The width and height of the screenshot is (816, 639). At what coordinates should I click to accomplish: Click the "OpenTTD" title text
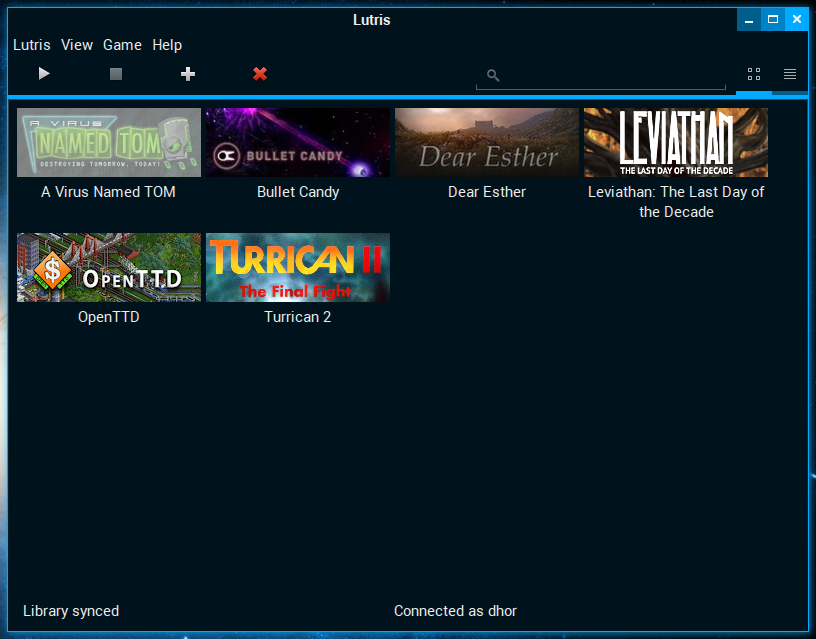(x=109, y=317)
